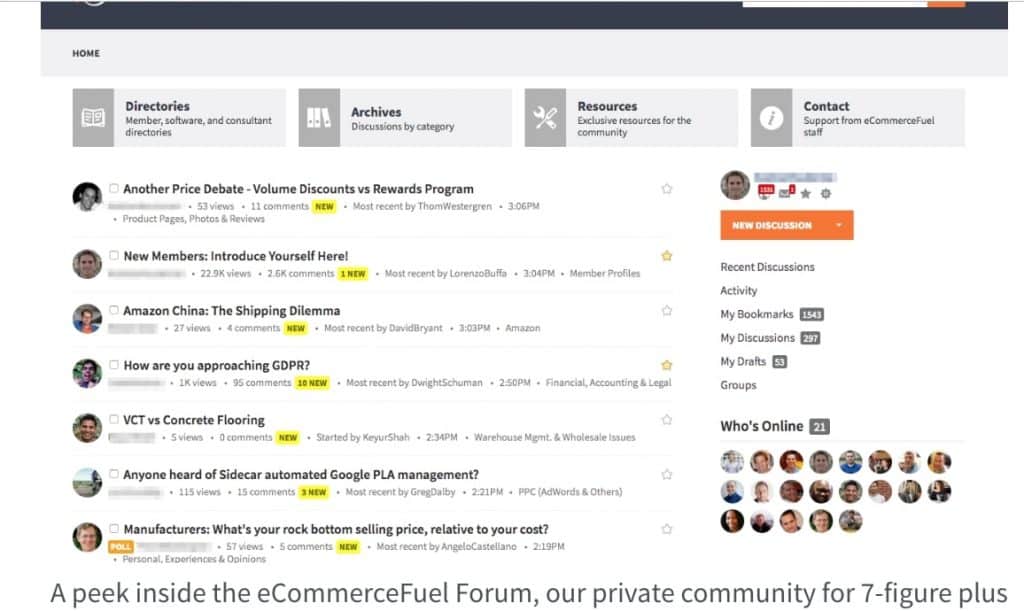Select the 'New Members: Introduce Yourself Here!' checkbox

tap(114, 255)
